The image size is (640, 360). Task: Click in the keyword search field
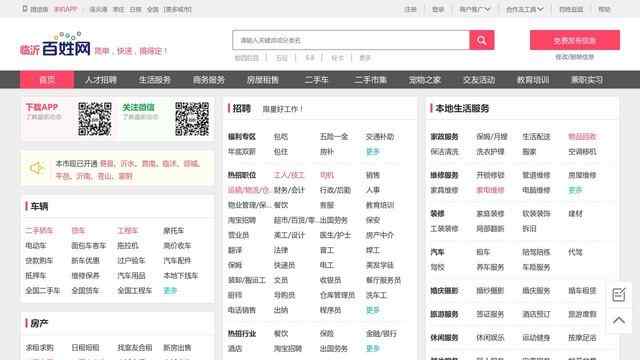(351, 40)
